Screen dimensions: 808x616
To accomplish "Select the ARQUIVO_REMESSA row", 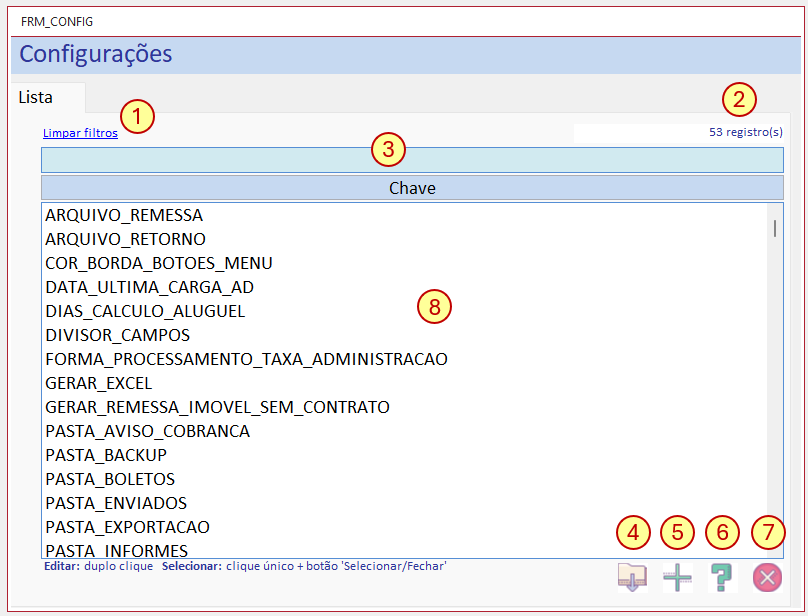I will pyautogui.click(x=405, y=215).
